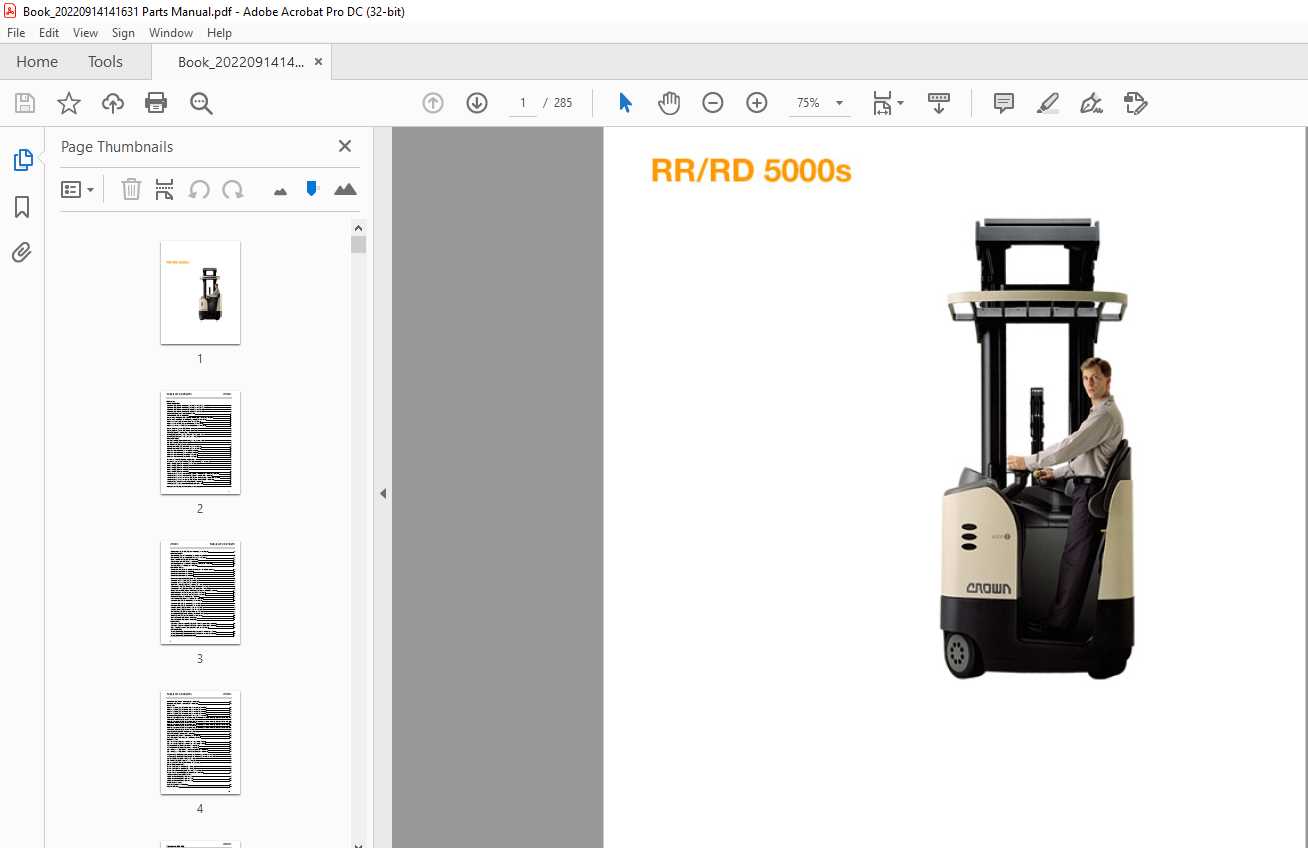Rotate page counterclockwise
The image size is (1308, 848).
199,189
